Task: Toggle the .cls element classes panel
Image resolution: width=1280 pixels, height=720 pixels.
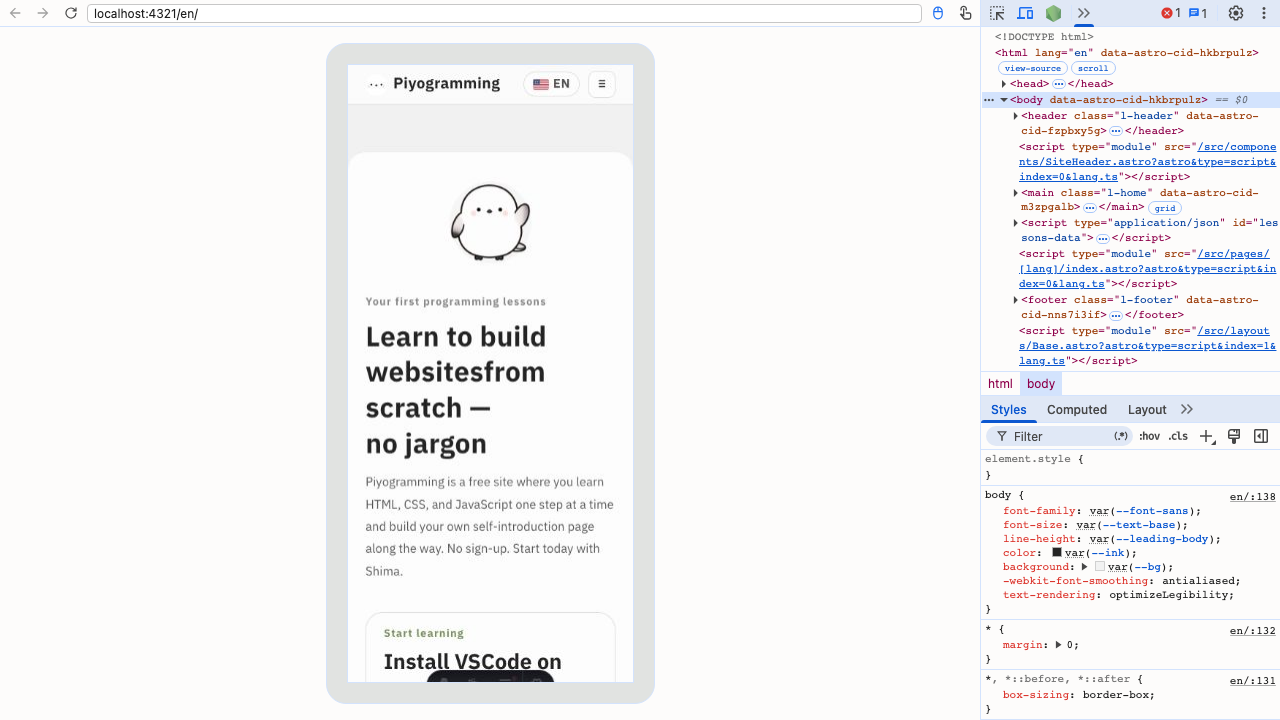Action: (1178, 437)
